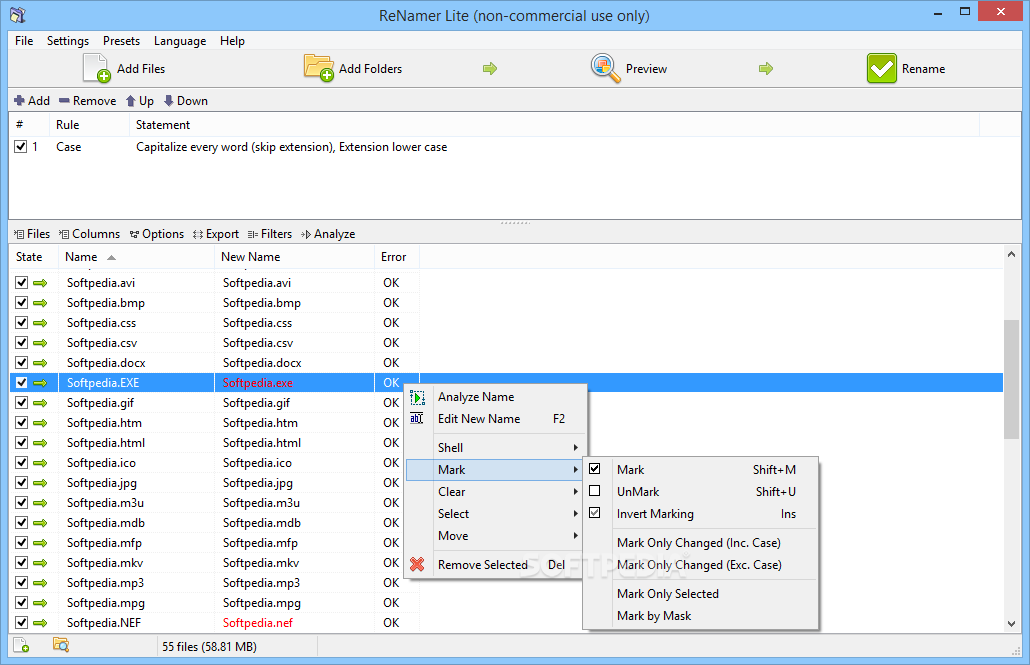Choose Mark Only Changed (Exc. Case)

[x=701, y=564]
